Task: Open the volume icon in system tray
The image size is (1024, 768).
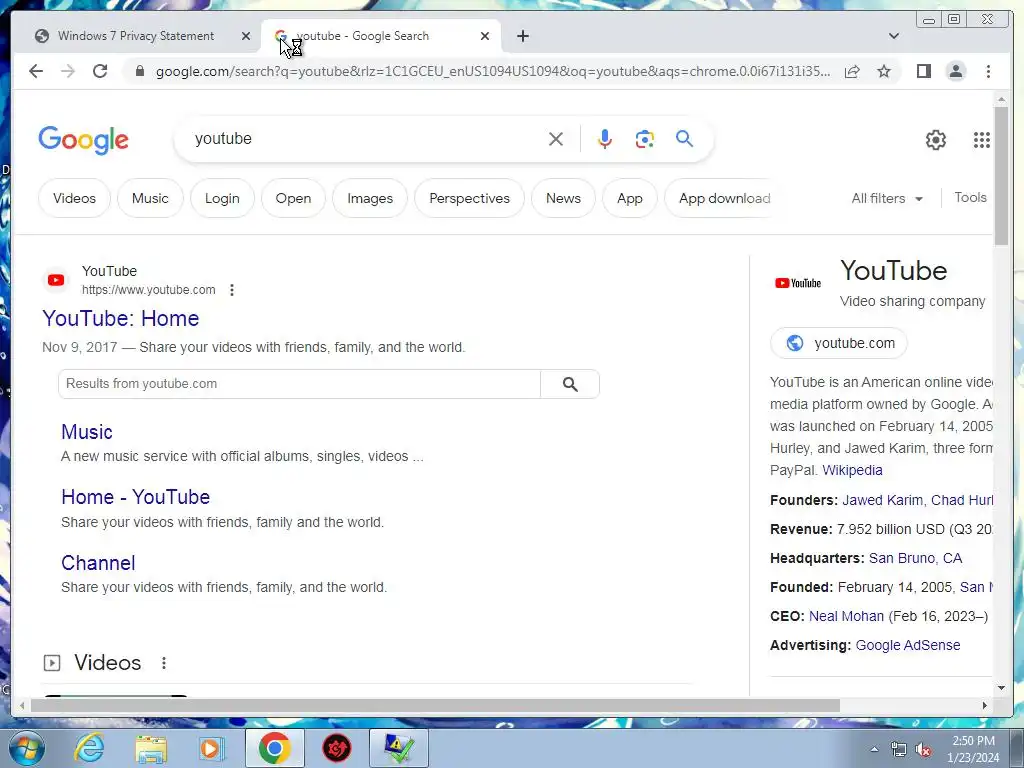Action: pyautogui.click(x=923, y=750)
